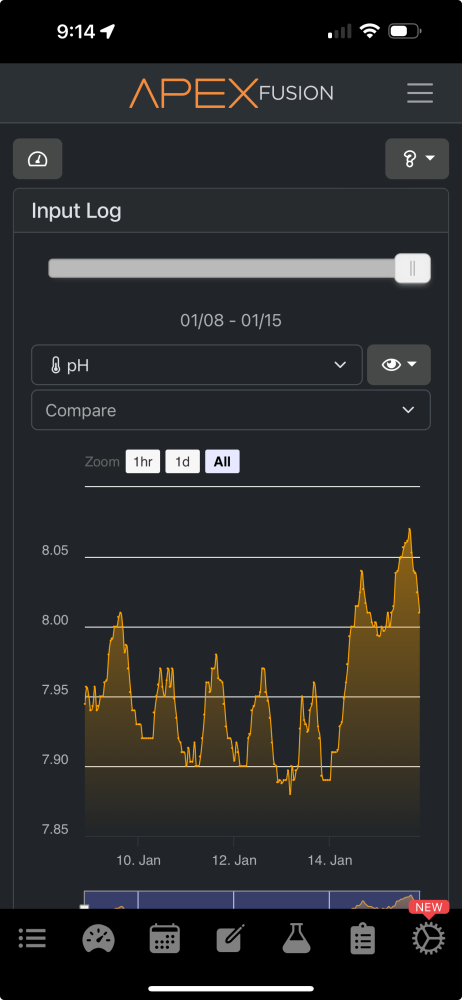Image resolution: width=462 pixels, height=1000 pixels.
Task: Open the dashboard gauge button
Action: [x=38, y=159]
